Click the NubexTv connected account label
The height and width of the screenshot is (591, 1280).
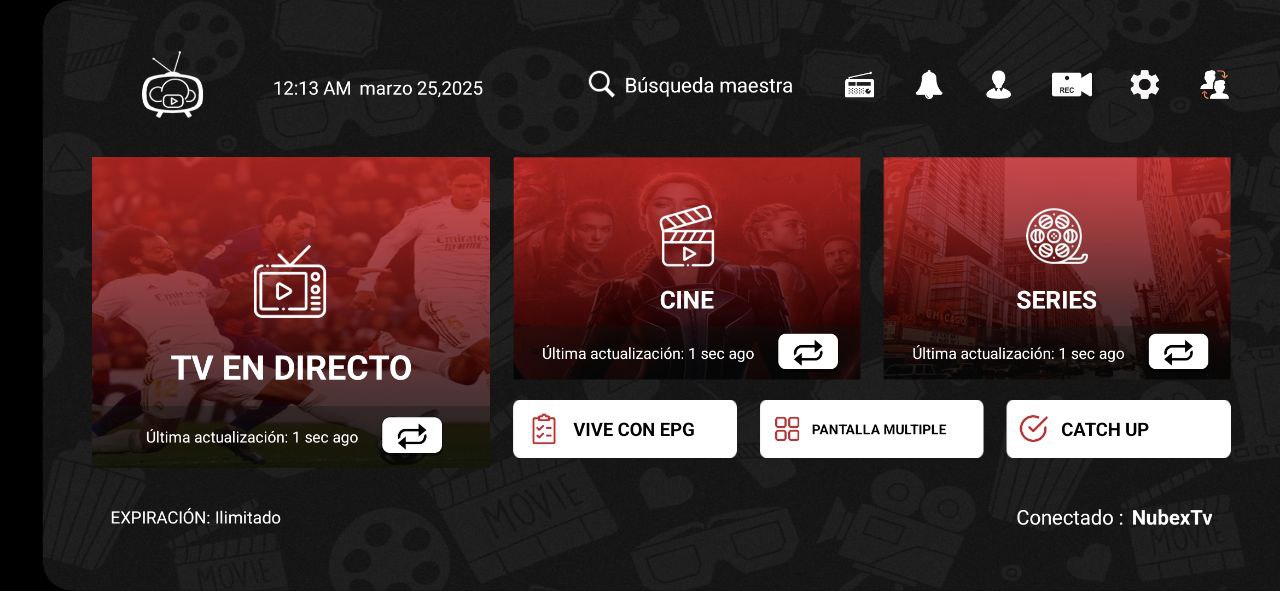point(1172,518)
